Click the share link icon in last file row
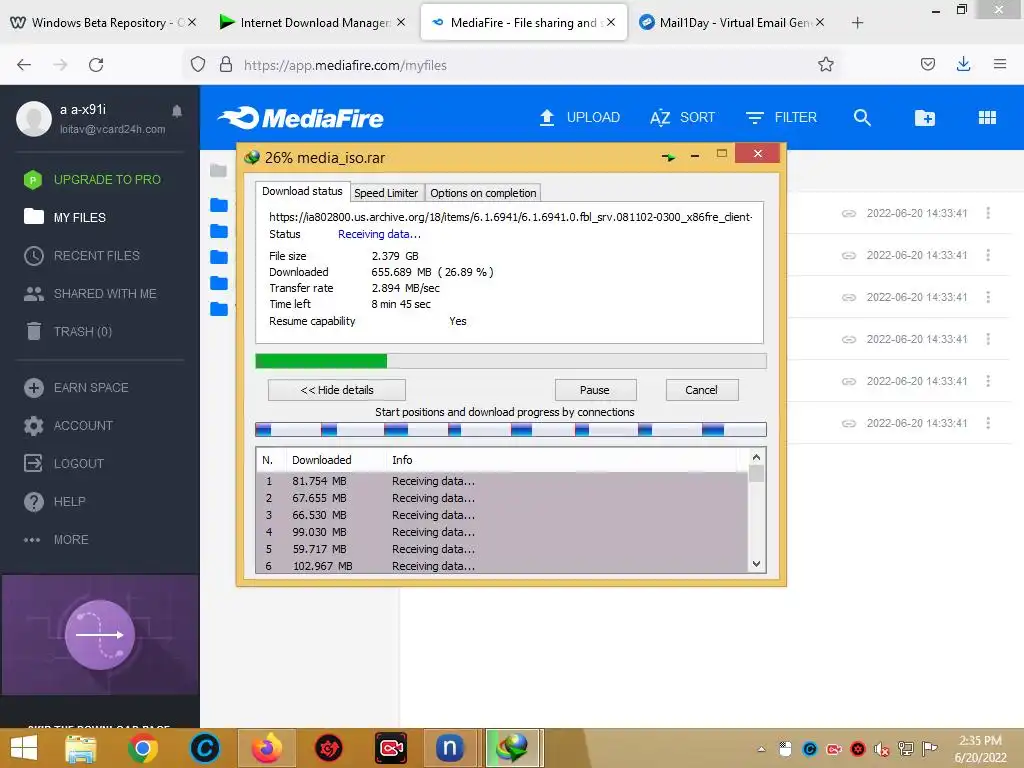 848,424
